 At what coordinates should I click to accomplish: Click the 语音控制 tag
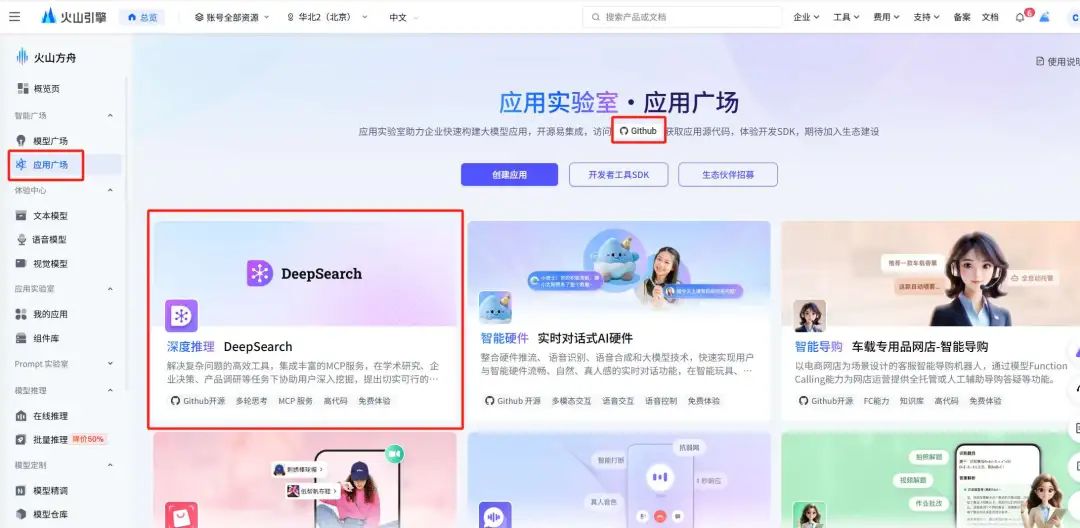coord(661,401)
